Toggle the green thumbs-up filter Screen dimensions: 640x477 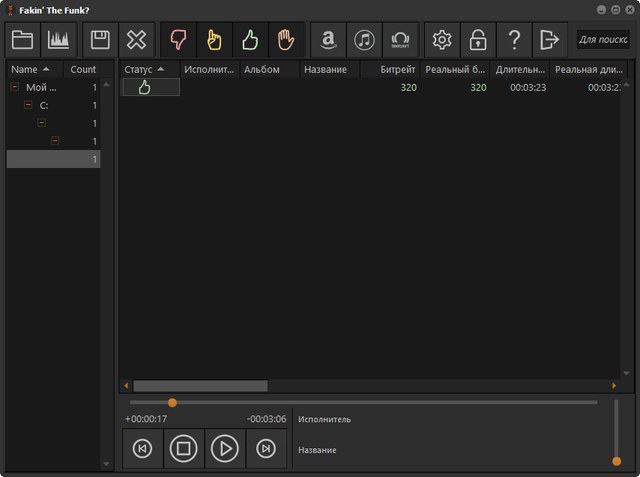250,40
